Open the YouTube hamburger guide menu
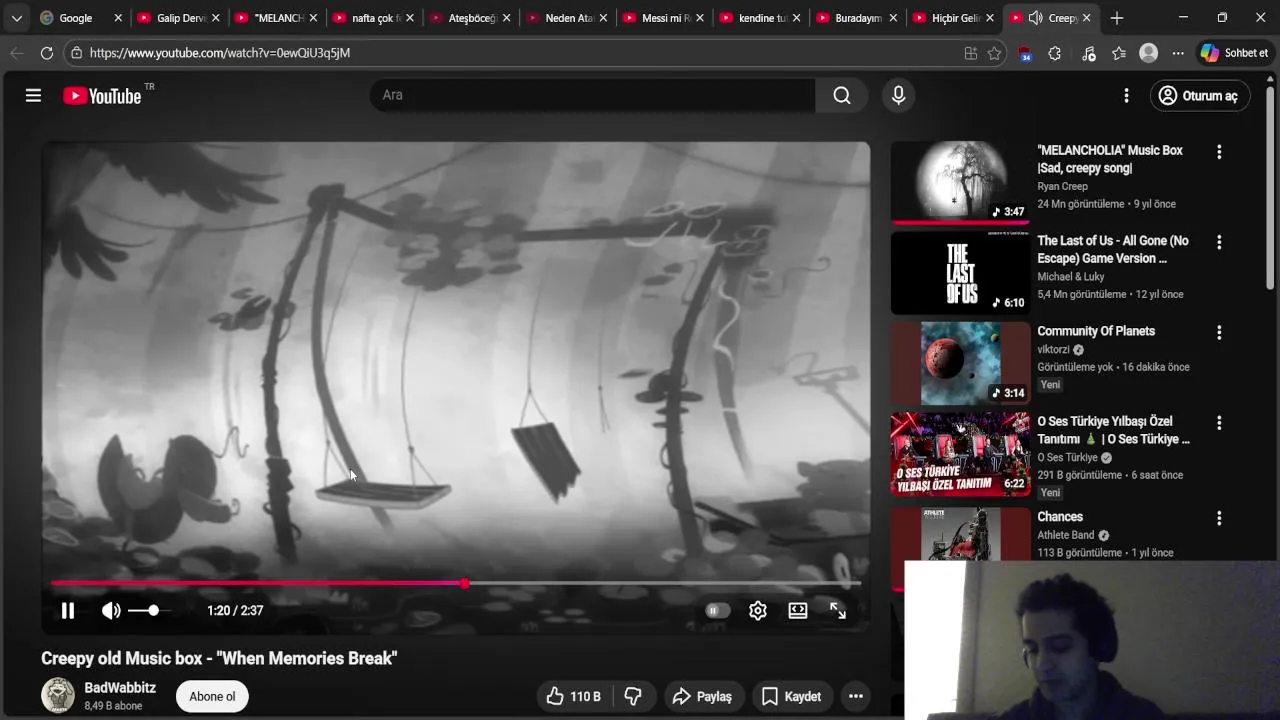Viewport: 1280px width, 720px height. (x=33, y=95)
